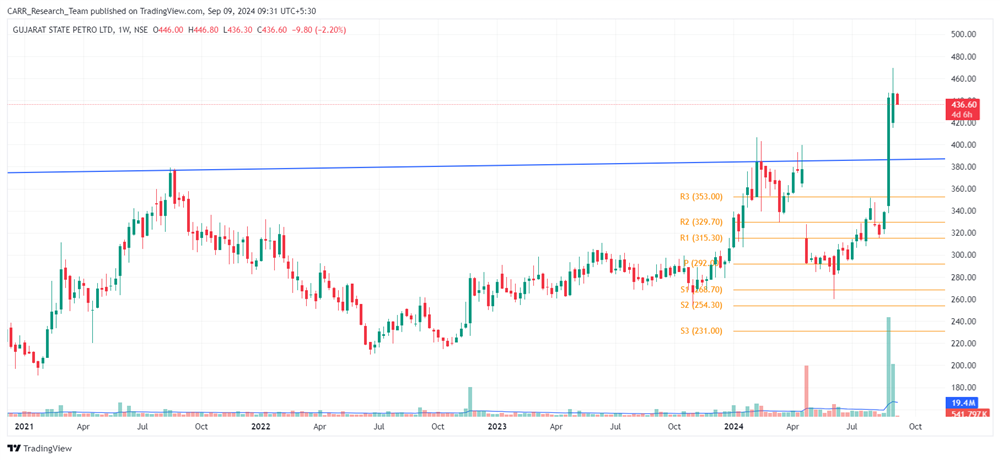Click the 320.00 price axis label
The width and height of the screenshot is (1000, 460).
pyautogui.click(x=964, y=233)
